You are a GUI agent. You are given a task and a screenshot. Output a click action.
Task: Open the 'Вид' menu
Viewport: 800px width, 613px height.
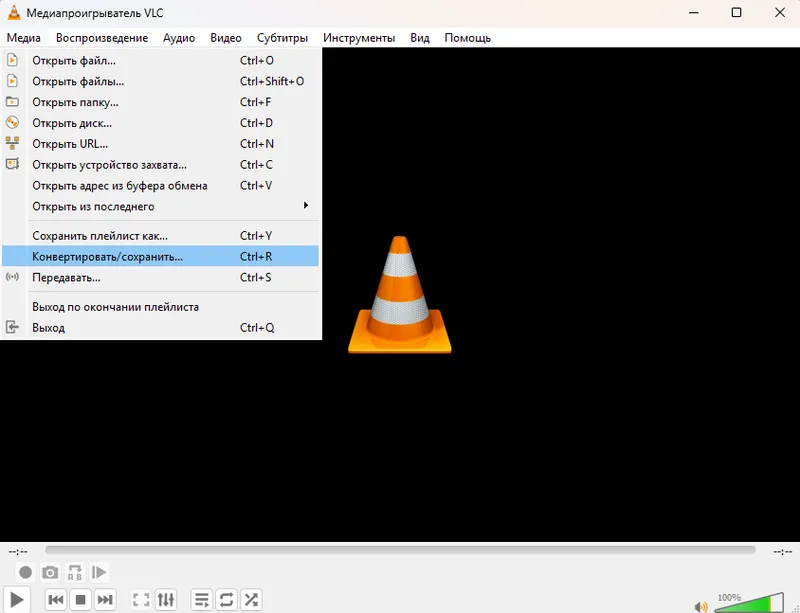[x=420, y=38]
